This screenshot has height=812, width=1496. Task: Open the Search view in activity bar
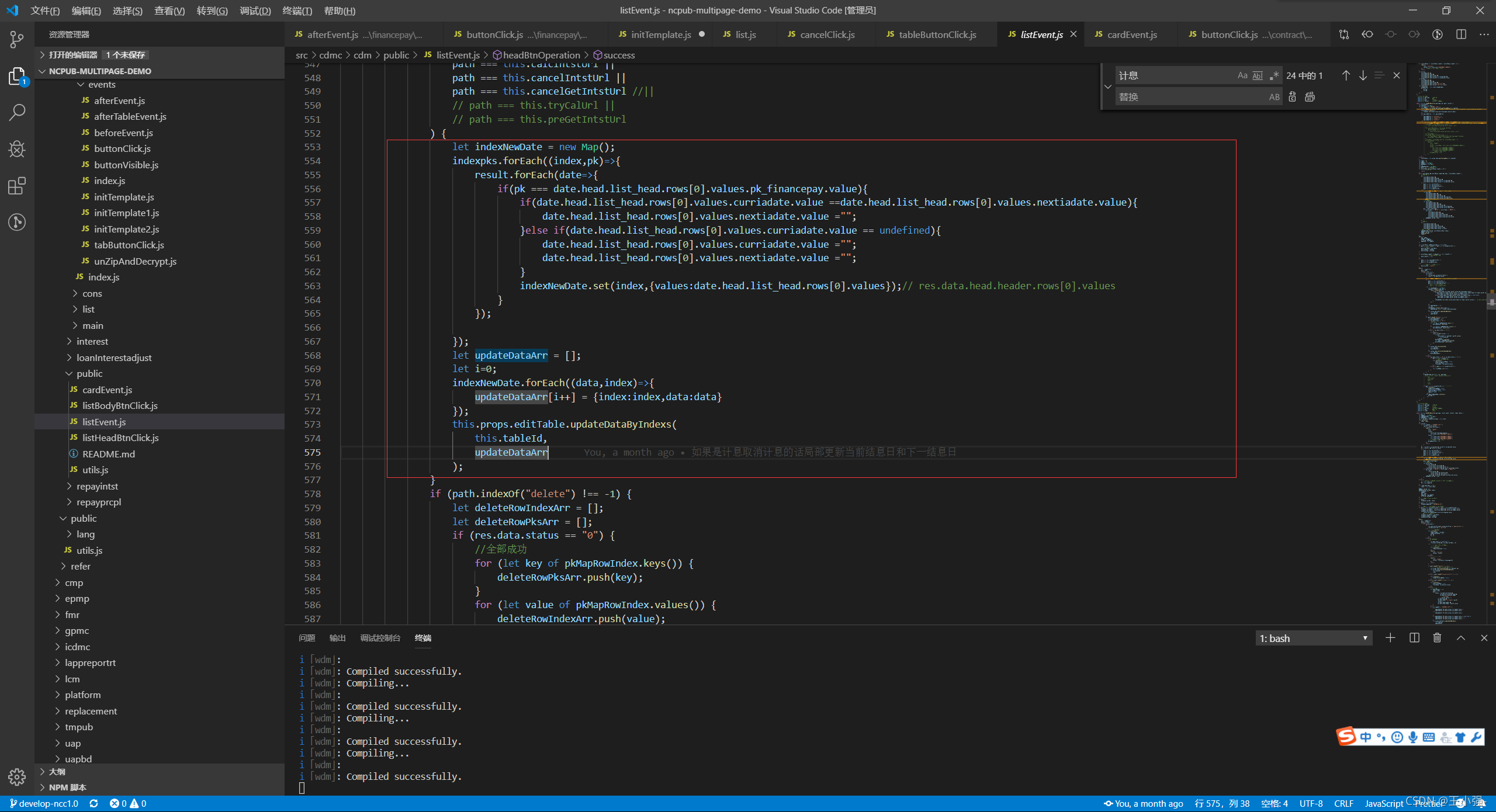pos(17,112)
